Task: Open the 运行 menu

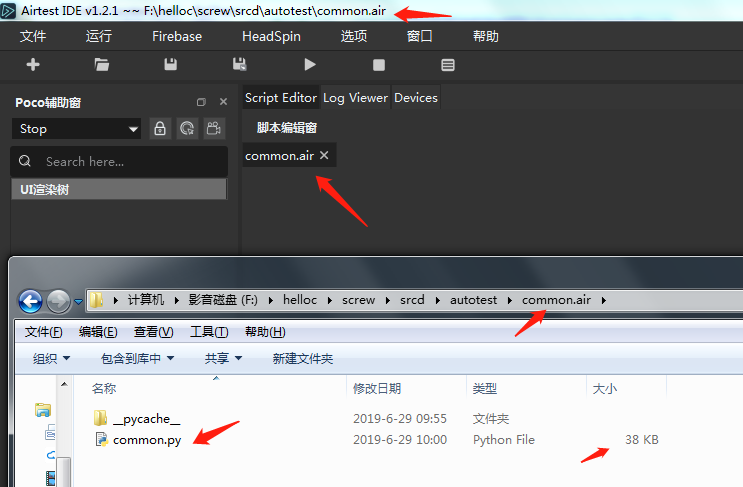Action: (99, 36)
